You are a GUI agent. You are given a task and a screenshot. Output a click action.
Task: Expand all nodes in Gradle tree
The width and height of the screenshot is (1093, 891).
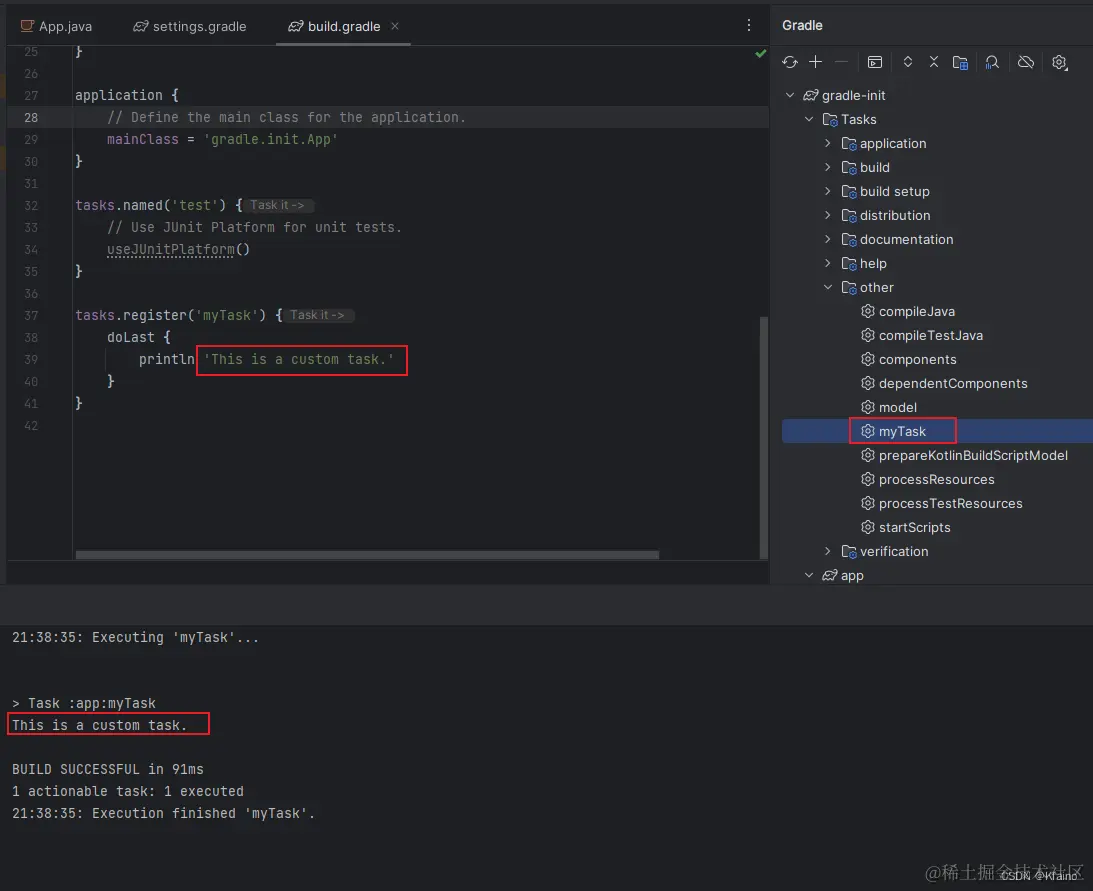[x=908, y=62]
